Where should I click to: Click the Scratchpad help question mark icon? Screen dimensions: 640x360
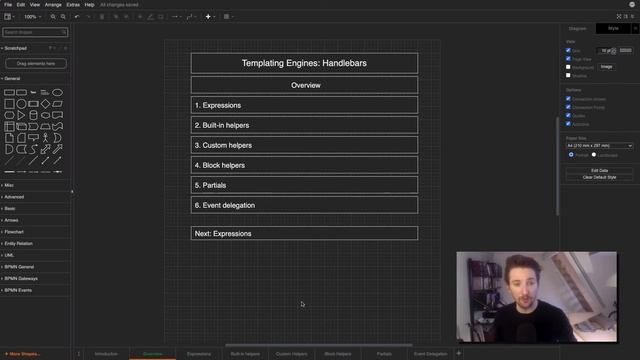(x=50, y=48)
